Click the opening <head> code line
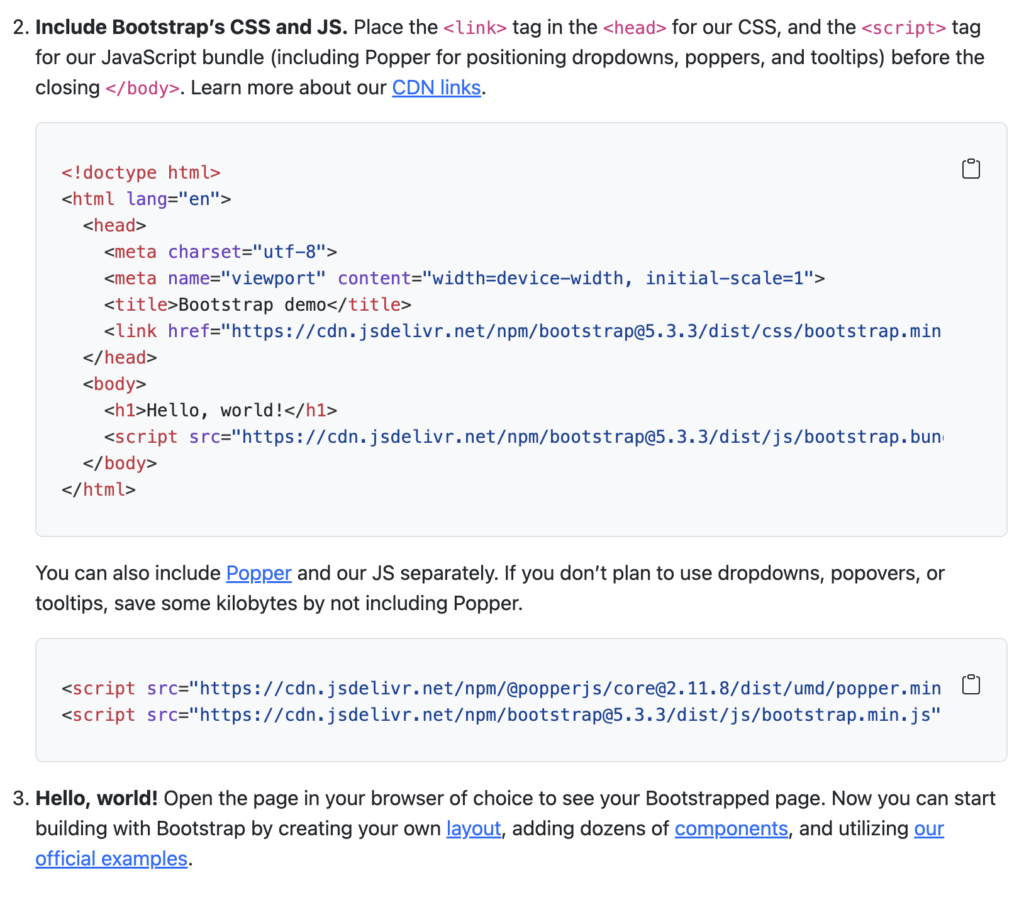The height and width of the screenshot is (907, 1024). (x=114, y=225)
